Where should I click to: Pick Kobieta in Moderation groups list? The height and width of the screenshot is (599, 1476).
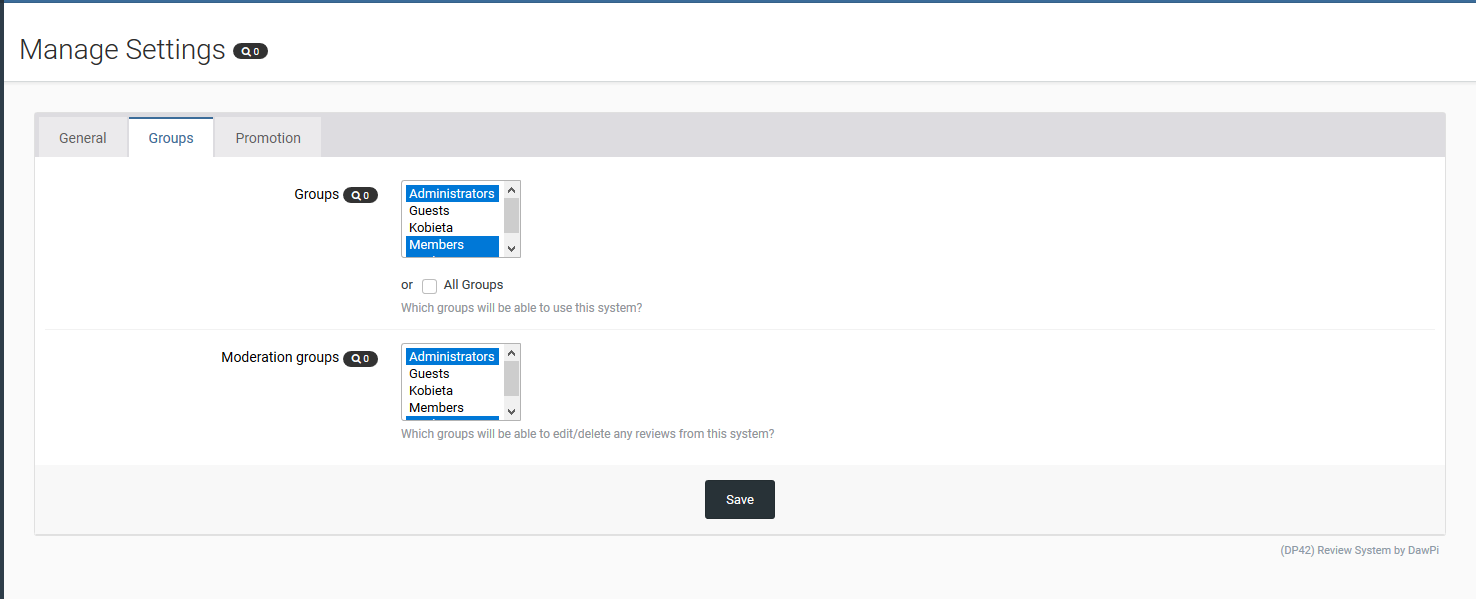(431, 391)
